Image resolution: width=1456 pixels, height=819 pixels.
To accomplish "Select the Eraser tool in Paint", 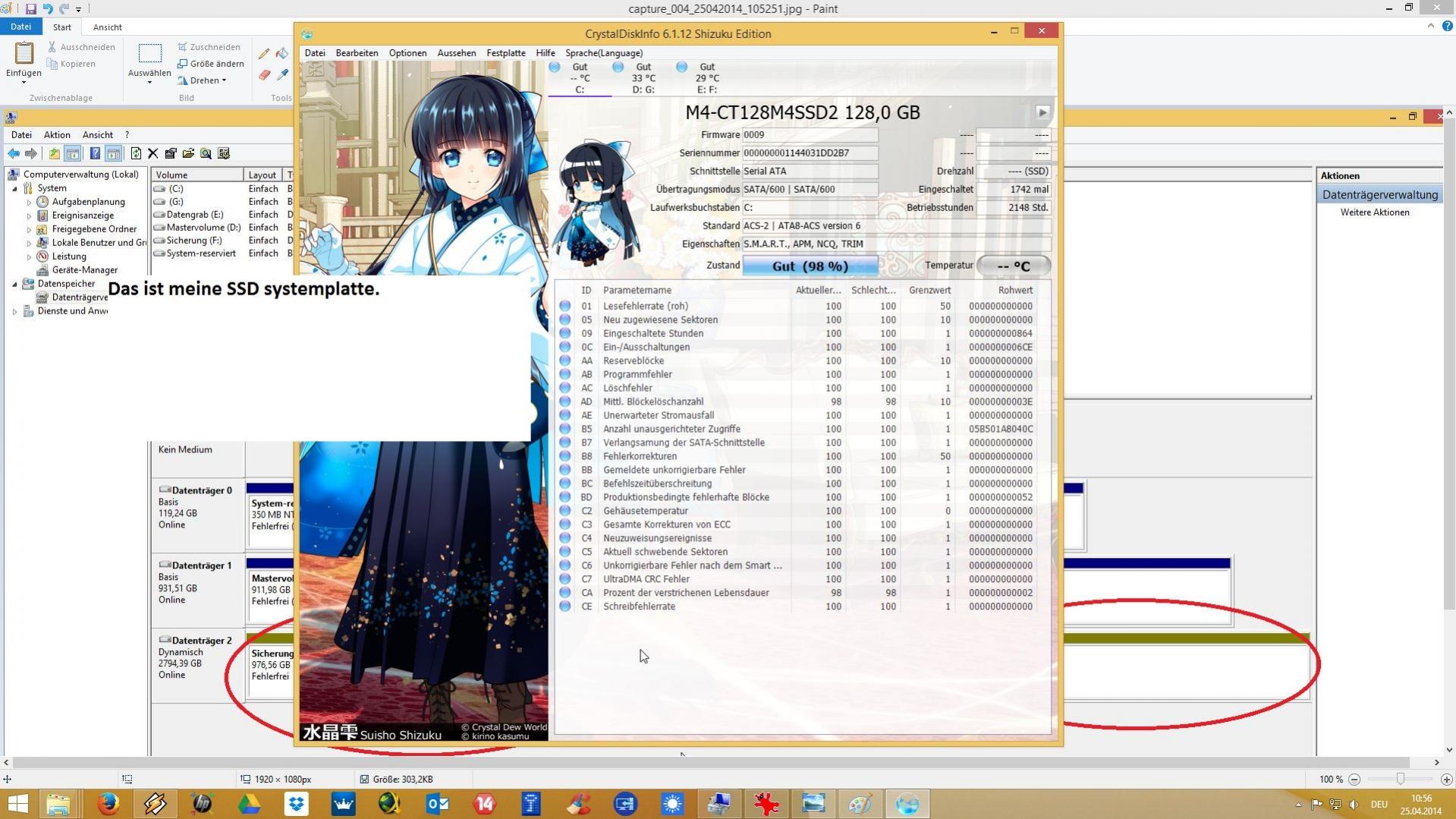I will point(263,74).
